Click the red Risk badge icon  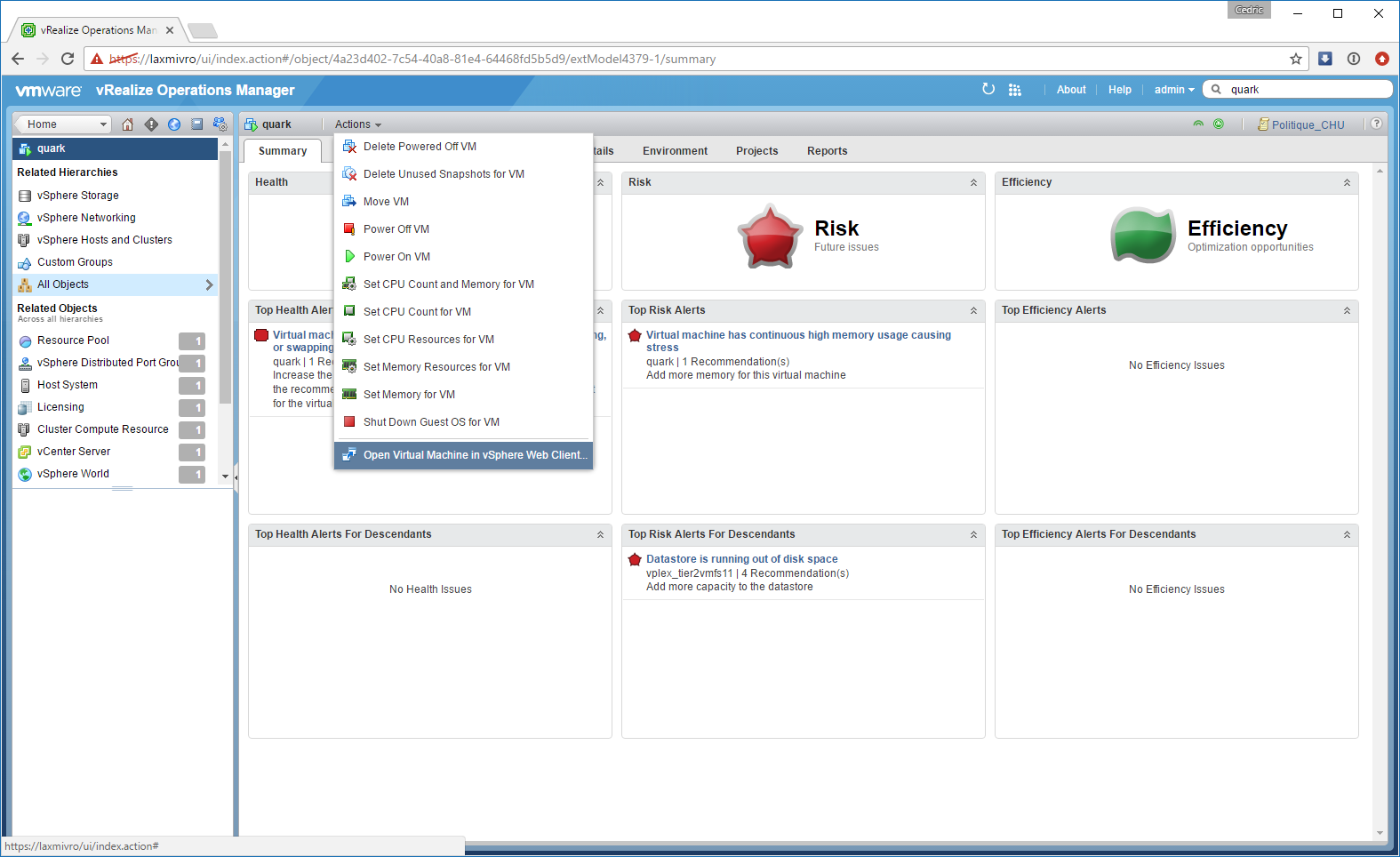[x=769, y=236]
